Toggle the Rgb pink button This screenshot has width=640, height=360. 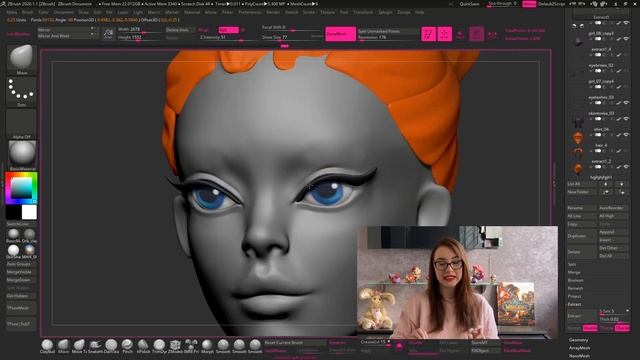pos(228,30)
